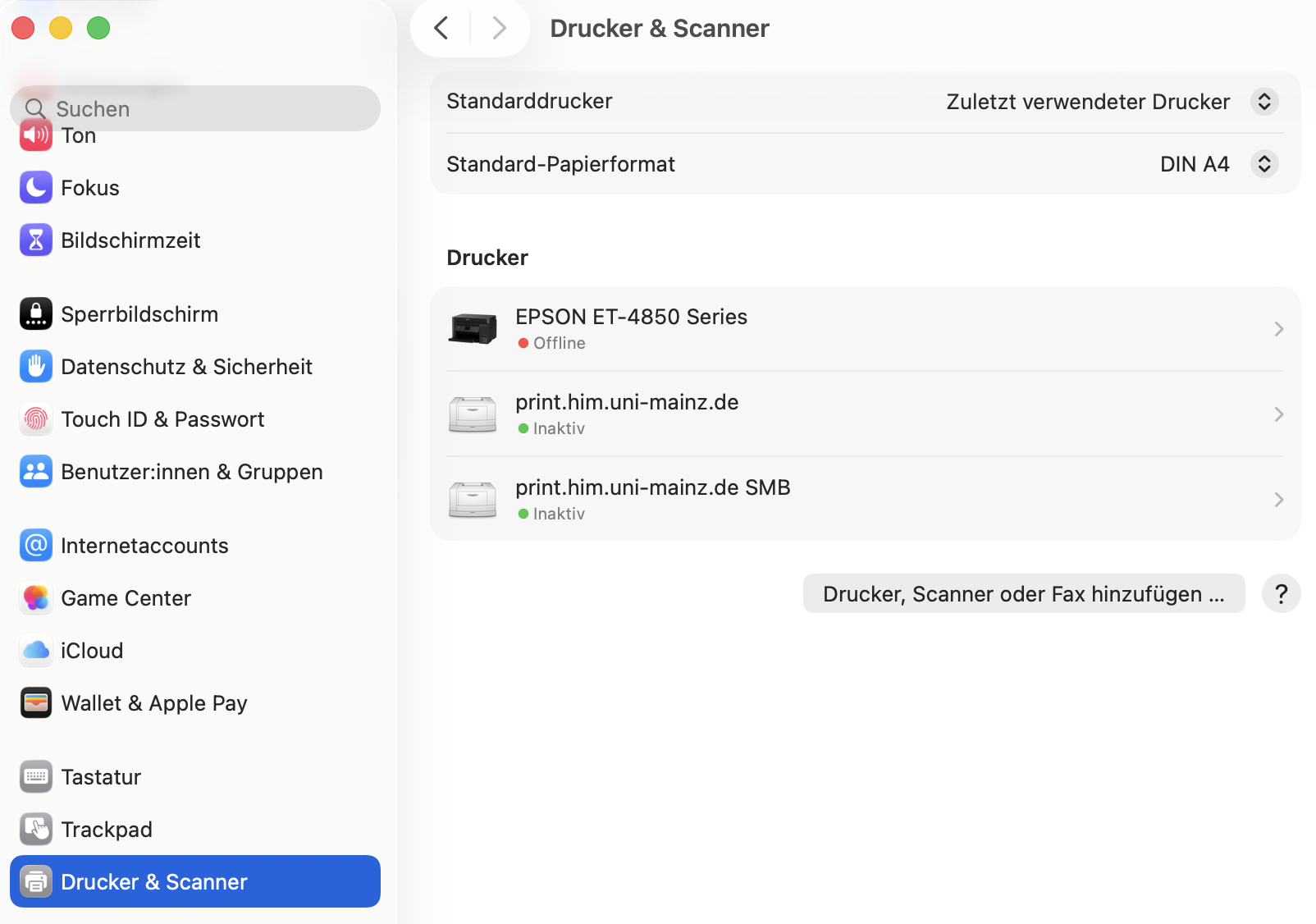Click the Trackpad icon in sidebar

pos(36,830)
